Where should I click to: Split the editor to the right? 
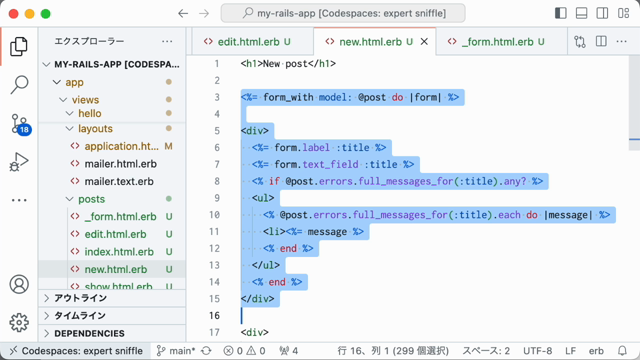[x=601, y=42]
